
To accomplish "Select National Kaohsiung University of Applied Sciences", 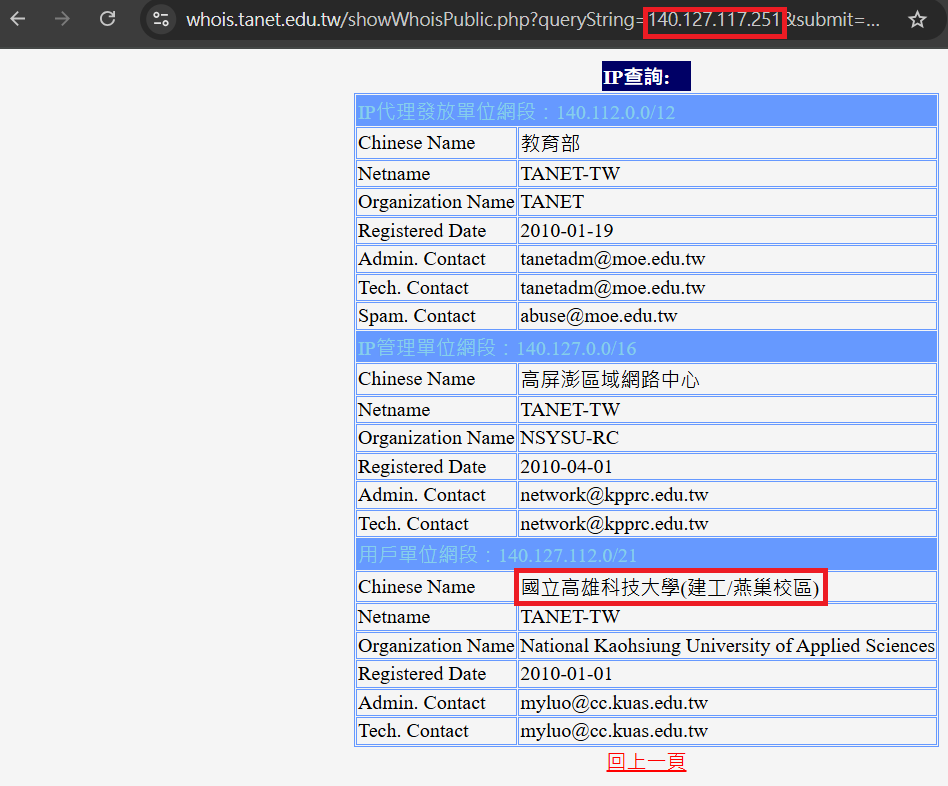I will (x=727, y=646).
